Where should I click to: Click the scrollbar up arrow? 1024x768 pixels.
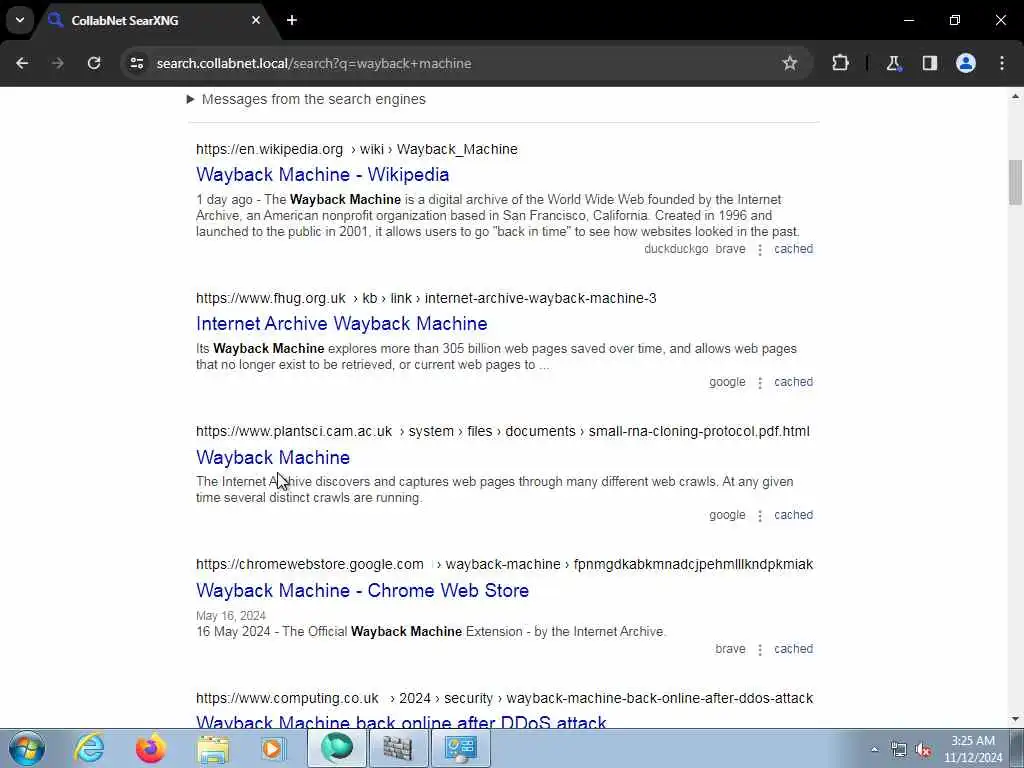pyautogui.click(x=1015, y=97)
